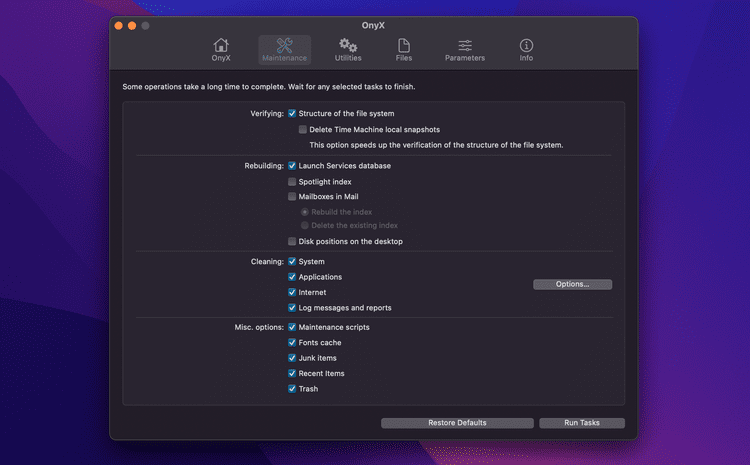This screenshot has width=750, height=465.
Task: Uncheck Maintenance scripts option
Action: coord(292,327)
